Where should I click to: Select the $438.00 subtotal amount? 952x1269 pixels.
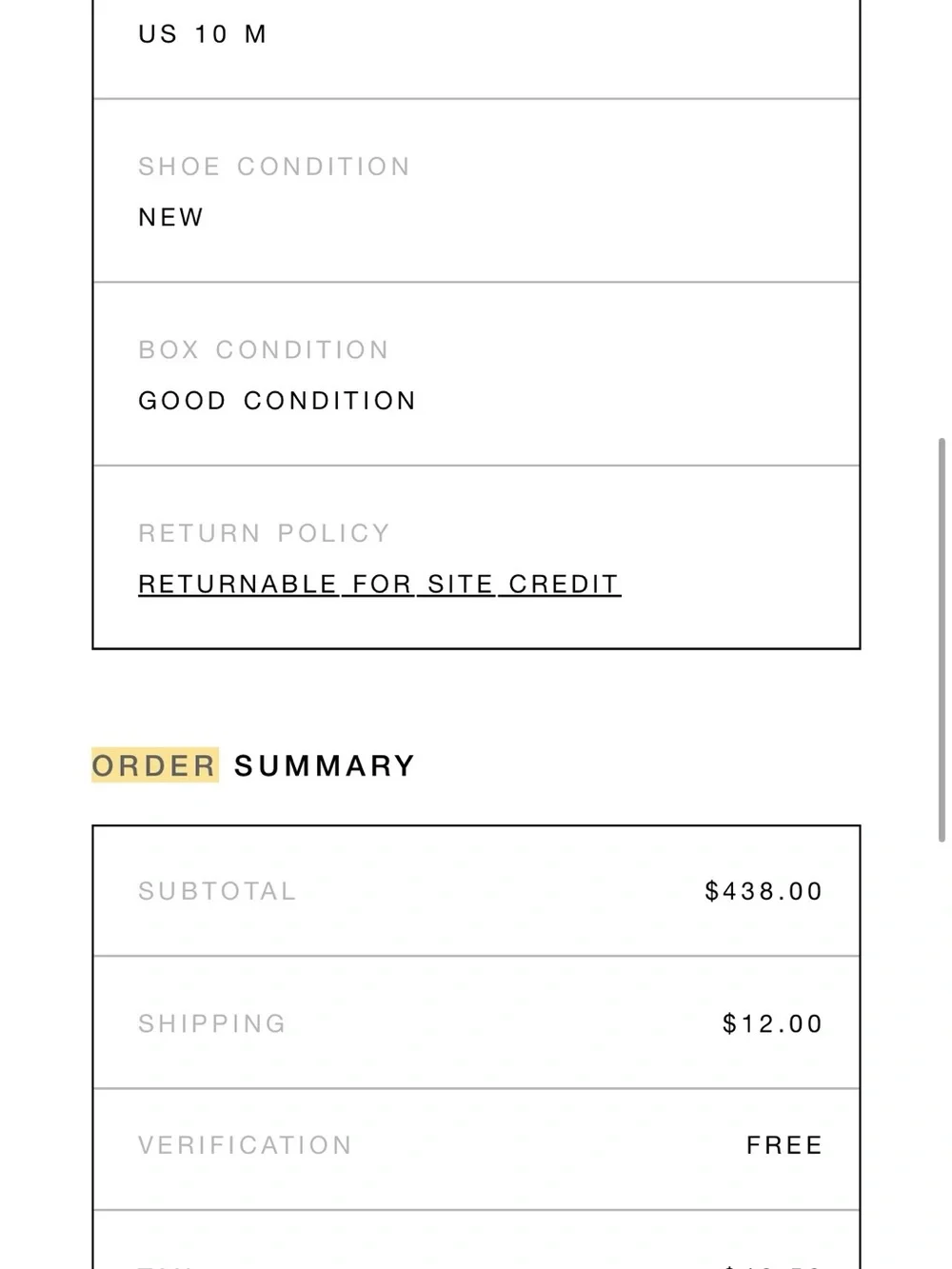(764, 891)
